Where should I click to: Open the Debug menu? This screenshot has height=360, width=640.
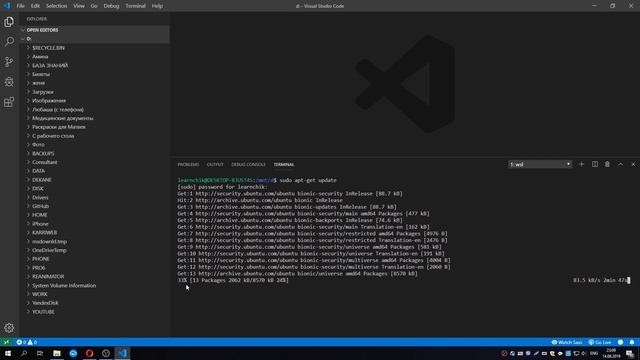[x=111, y=6]
